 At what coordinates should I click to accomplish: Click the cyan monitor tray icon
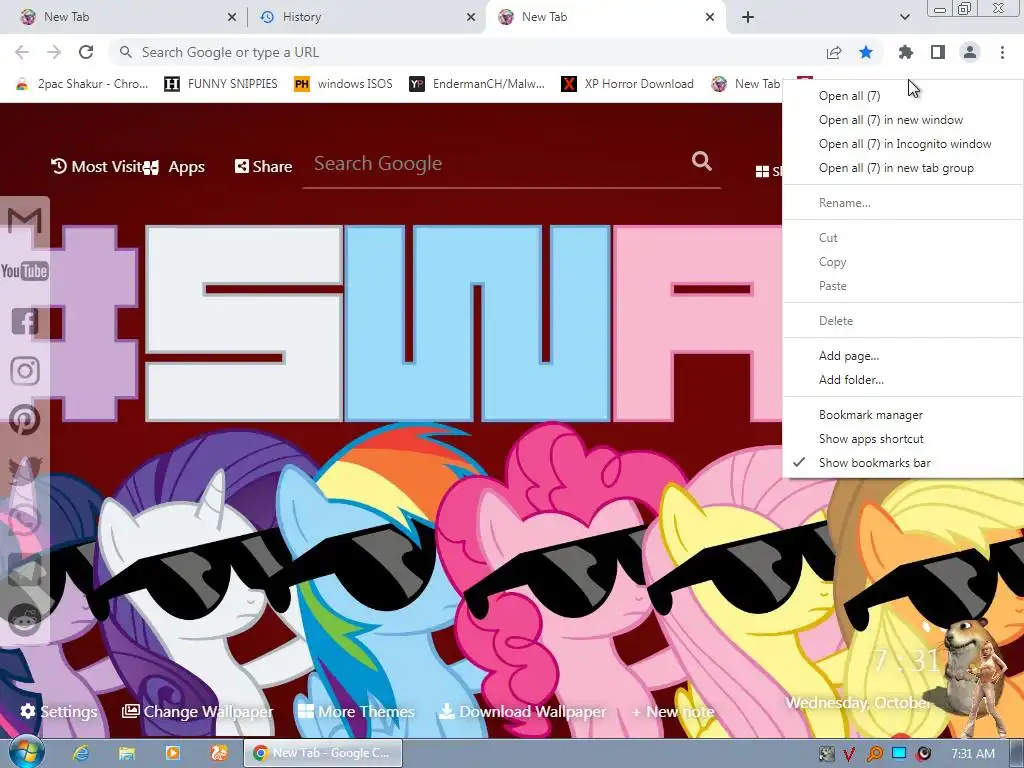pos(899,753)
